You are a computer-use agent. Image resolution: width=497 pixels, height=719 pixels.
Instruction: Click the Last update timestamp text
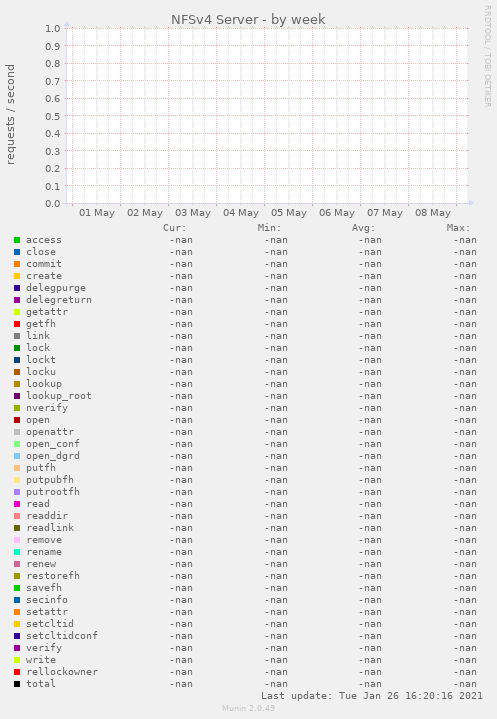tap(372, 696)
